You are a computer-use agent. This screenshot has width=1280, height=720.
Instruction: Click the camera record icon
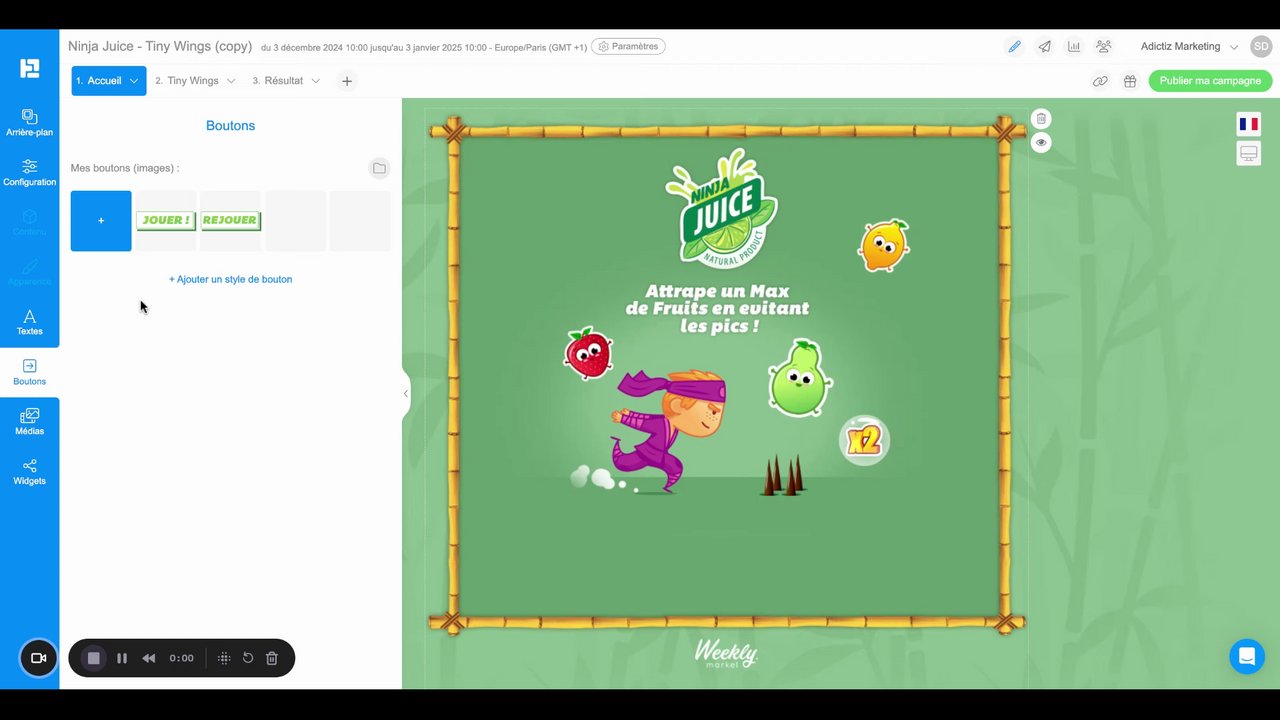(39, 658)
